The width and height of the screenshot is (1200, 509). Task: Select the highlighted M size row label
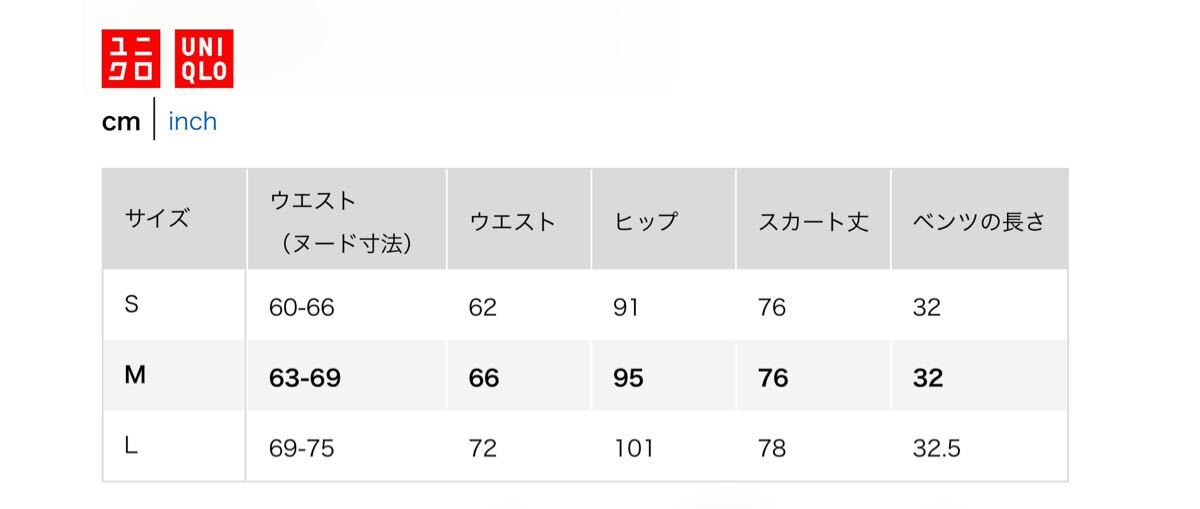tap(135, 377)
